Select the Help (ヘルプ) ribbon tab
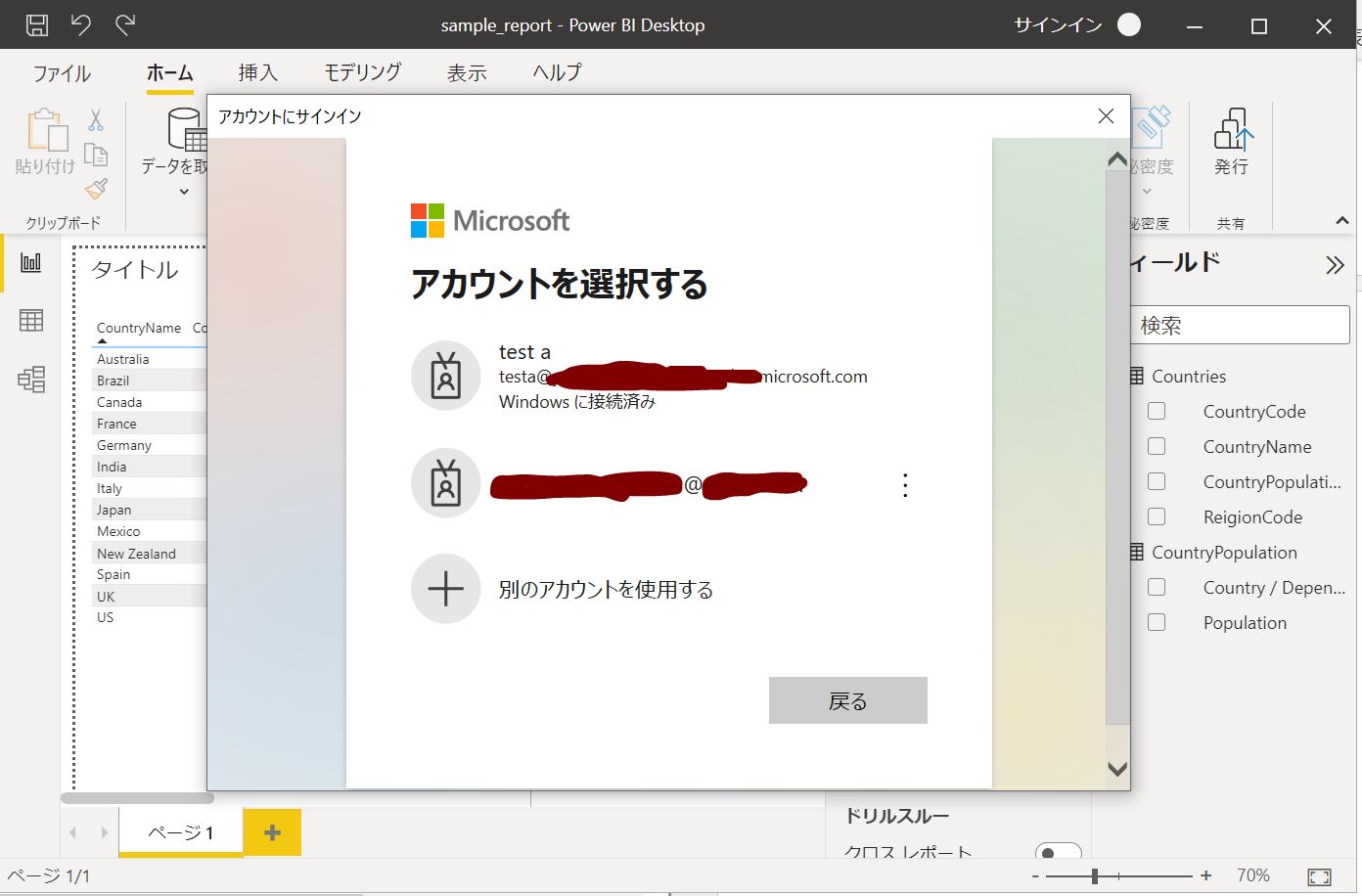Image resolution: width=1362 pixels, height=896 pixels. [557, 72]
